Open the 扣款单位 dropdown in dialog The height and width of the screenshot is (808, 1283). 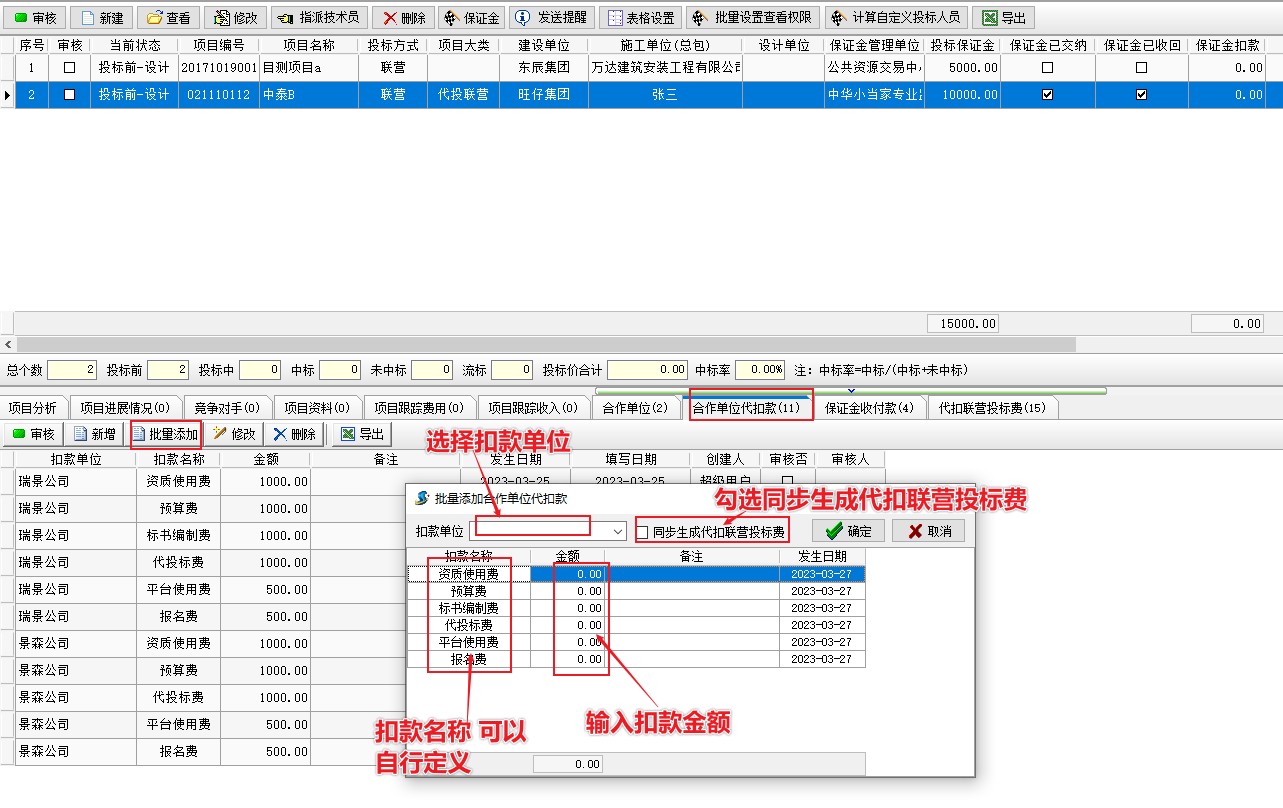[x=618, y=531]
